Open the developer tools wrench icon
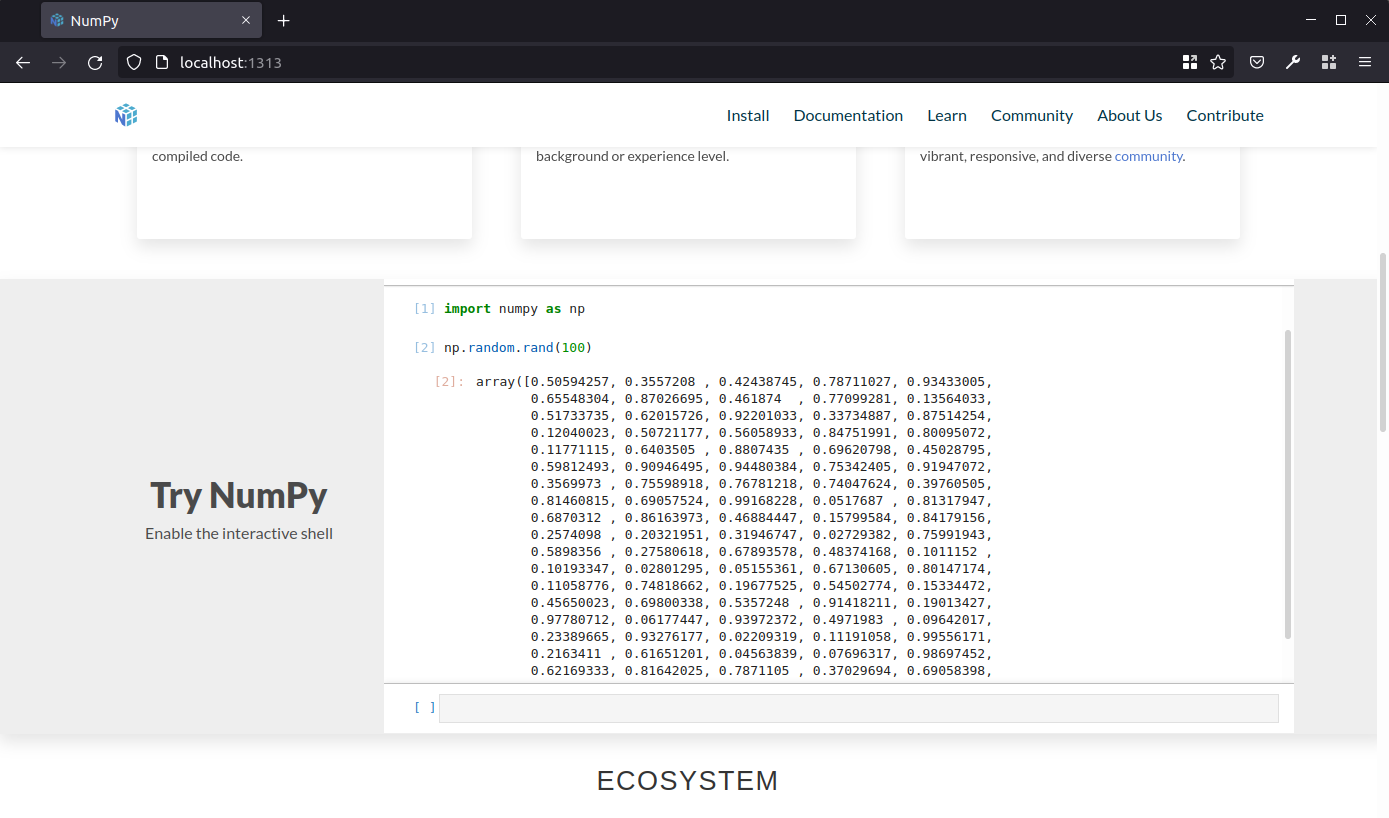The image size is (1389, 818). coord(1293,62)
